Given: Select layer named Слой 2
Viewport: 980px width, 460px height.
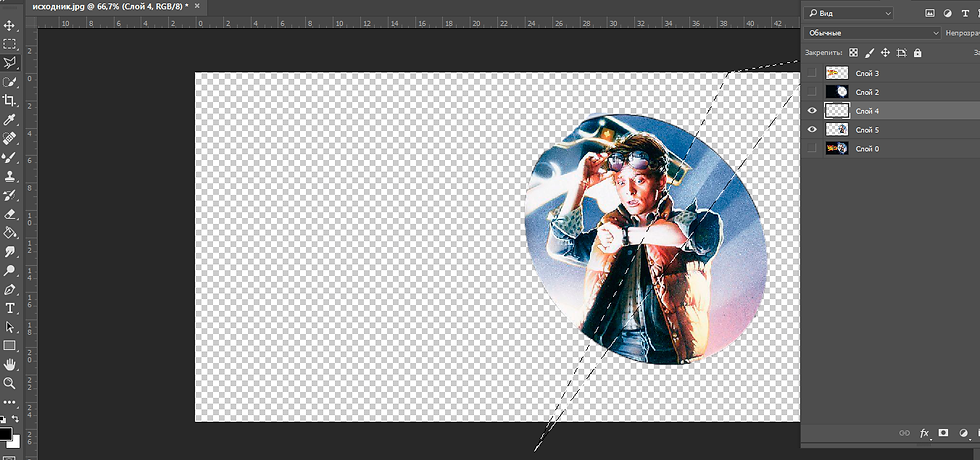Looking at the screenshot, I should 868,92.
